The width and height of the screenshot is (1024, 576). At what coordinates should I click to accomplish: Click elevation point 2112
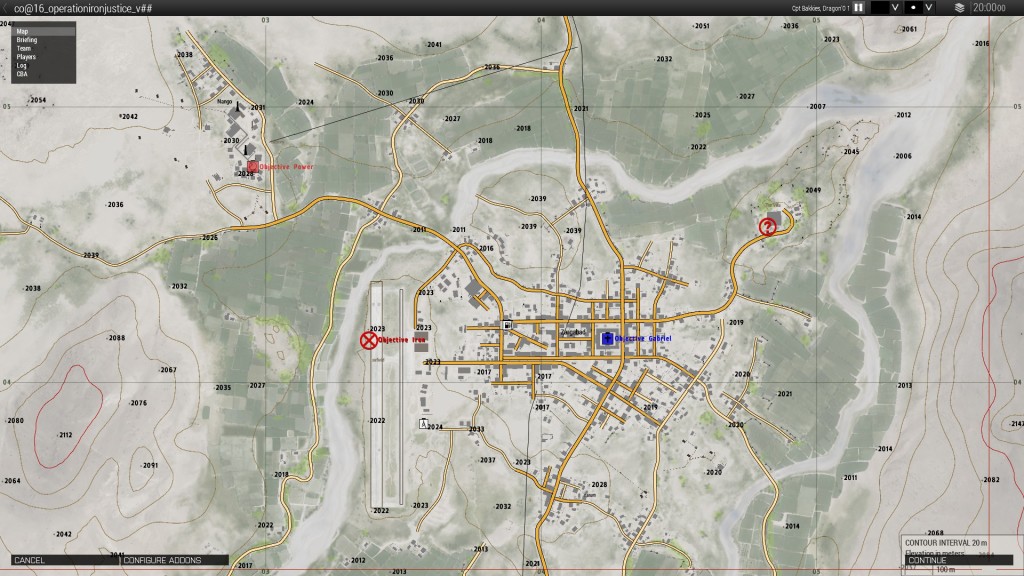click(65, 435)
